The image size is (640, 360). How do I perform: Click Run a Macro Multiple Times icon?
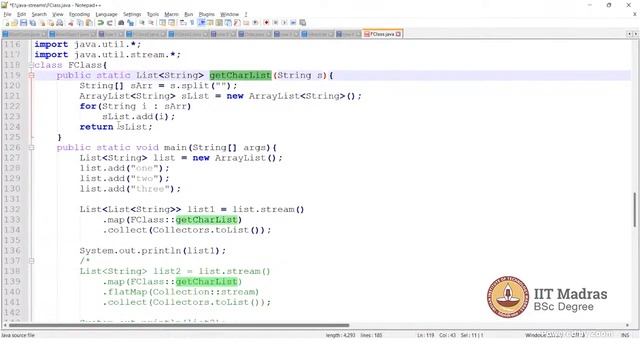coord(293,22)
